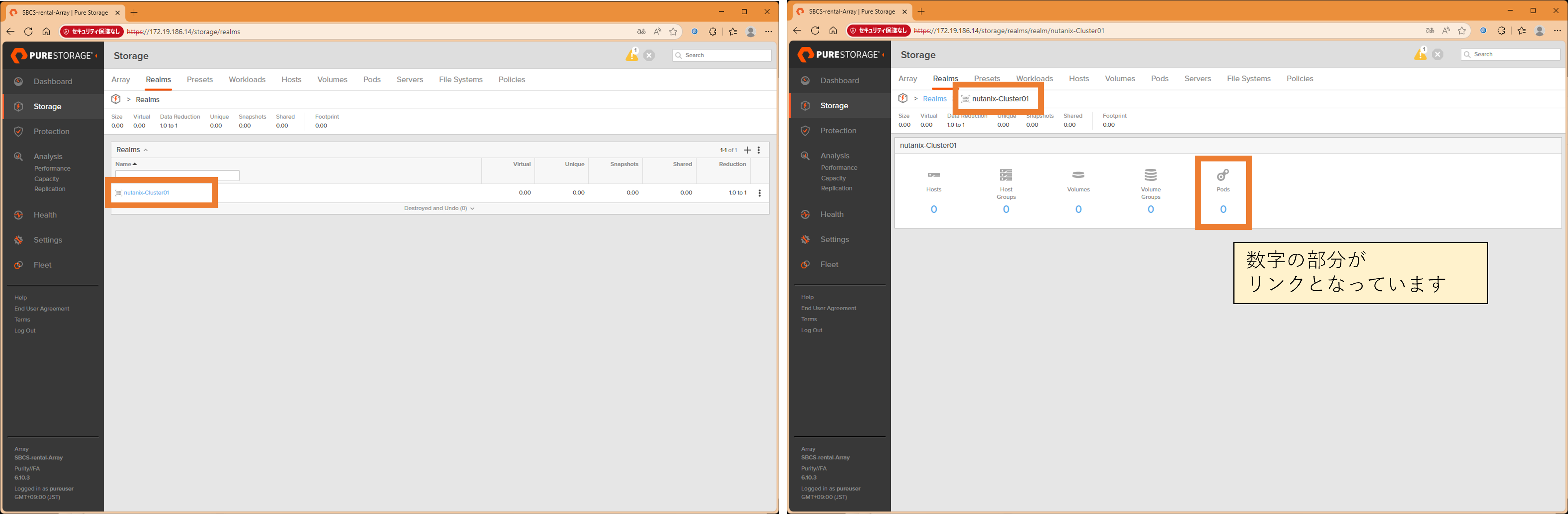Open the nutanix-Cluster01 realm link
Screen dimensions: 1568x514
(146, 193)
